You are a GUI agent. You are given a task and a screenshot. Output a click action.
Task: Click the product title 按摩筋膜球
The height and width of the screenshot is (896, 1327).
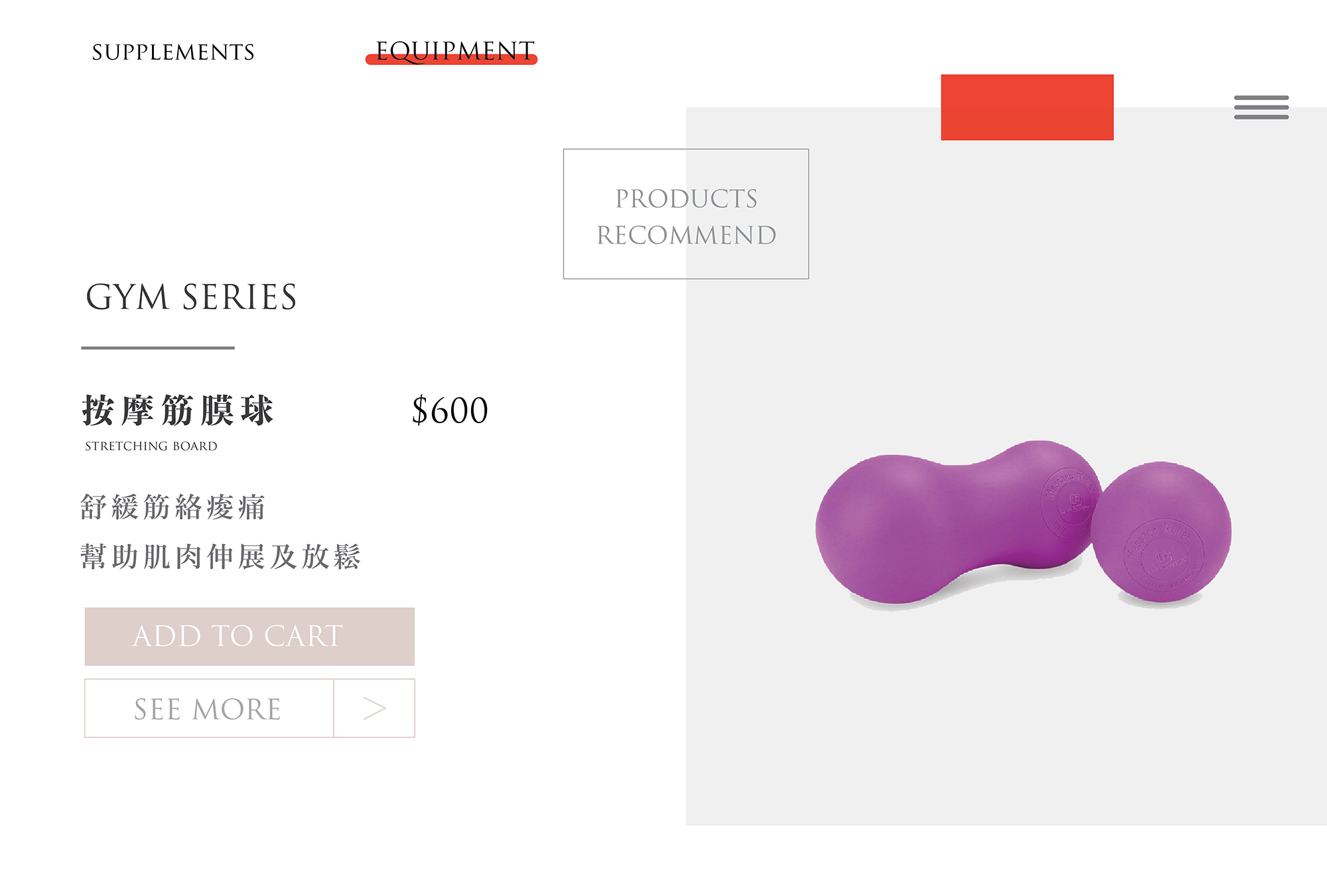[x=178, y=410]
